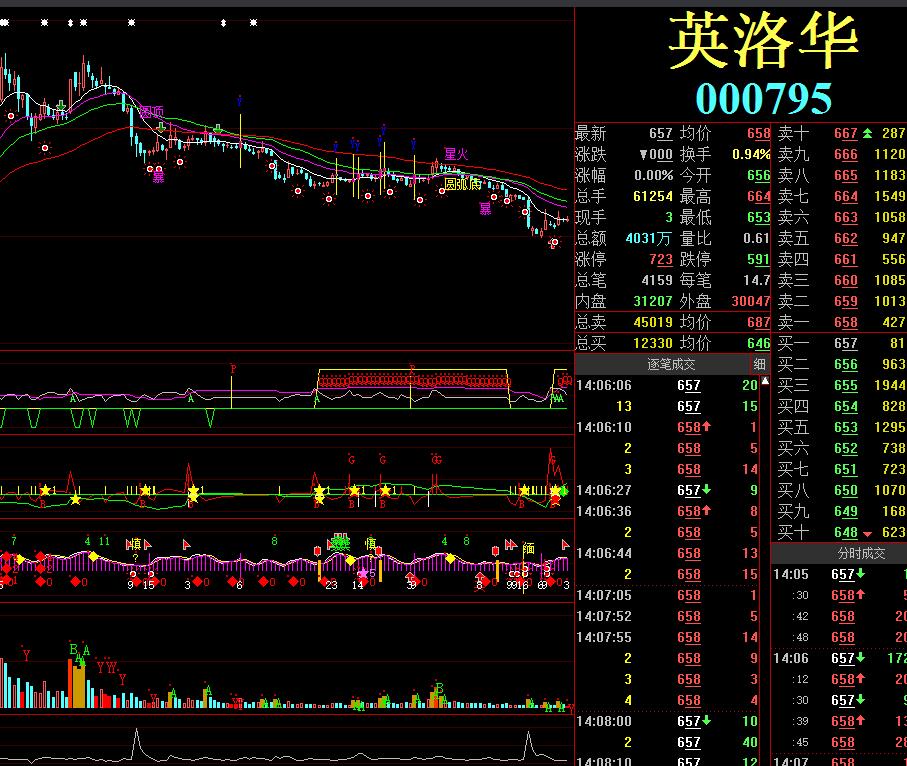Click the 总手 value 61254

tap(652, 196)
